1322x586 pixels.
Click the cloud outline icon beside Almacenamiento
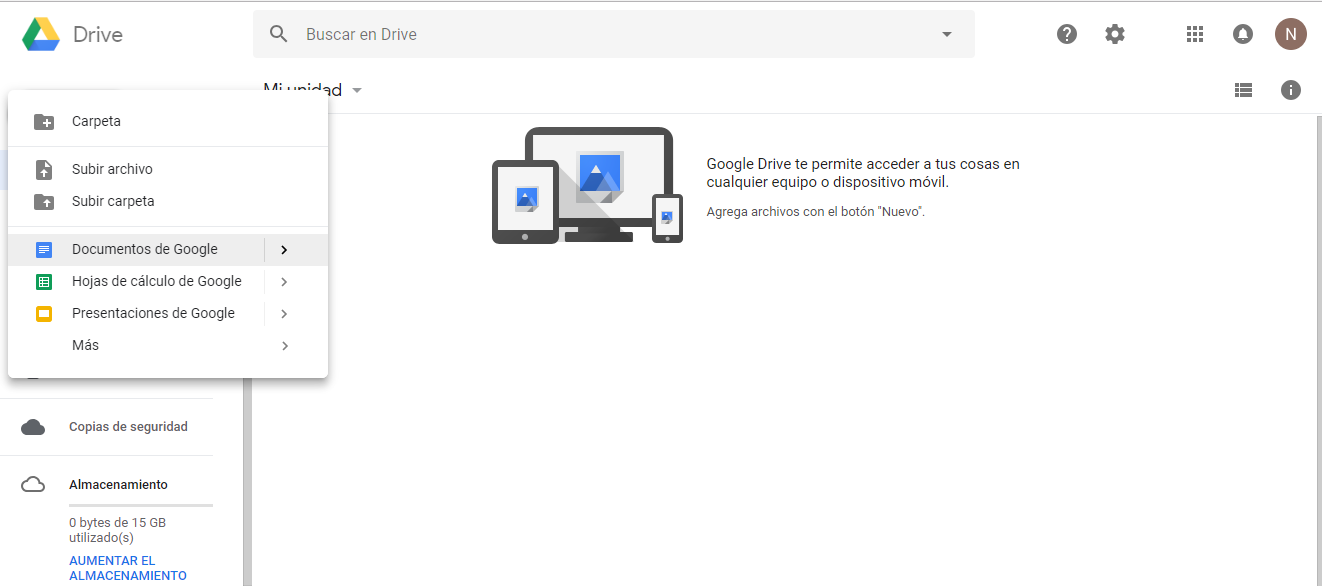pos(33,485)
